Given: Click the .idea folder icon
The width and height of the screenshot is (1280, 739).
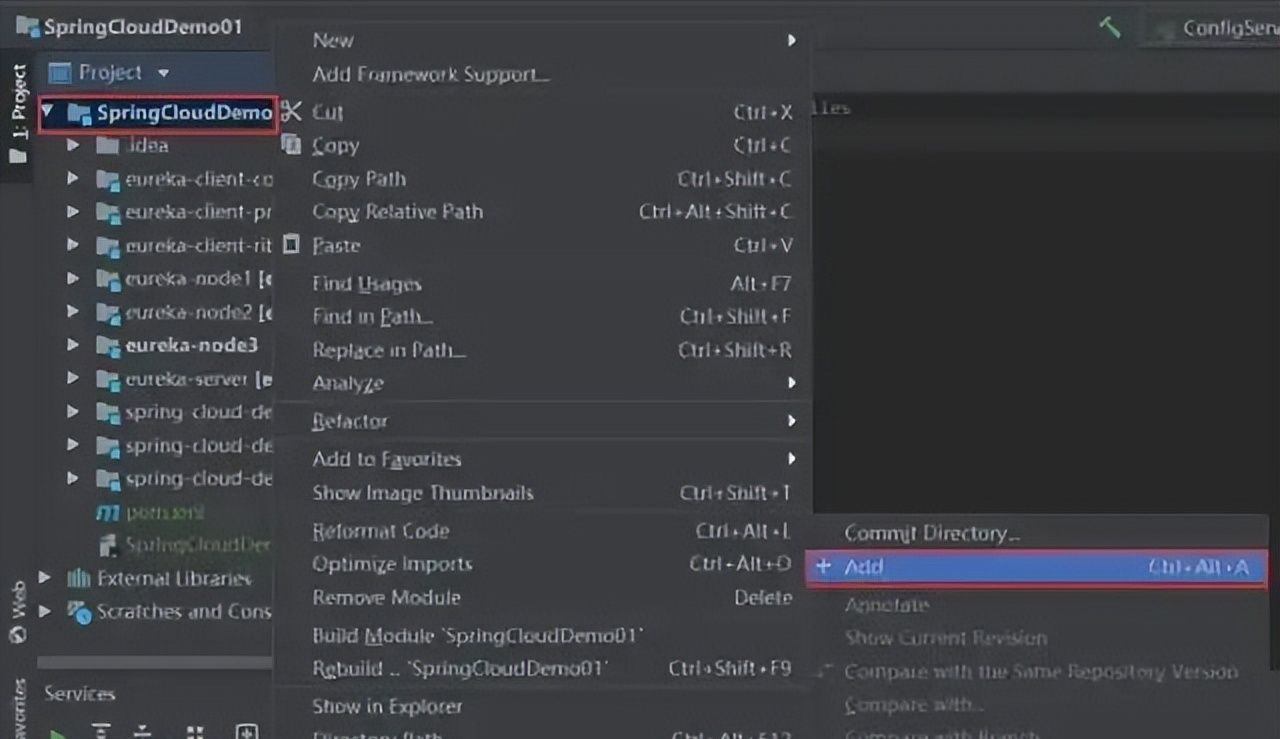Looking at the screenshot, I should [x=108, y=146].
